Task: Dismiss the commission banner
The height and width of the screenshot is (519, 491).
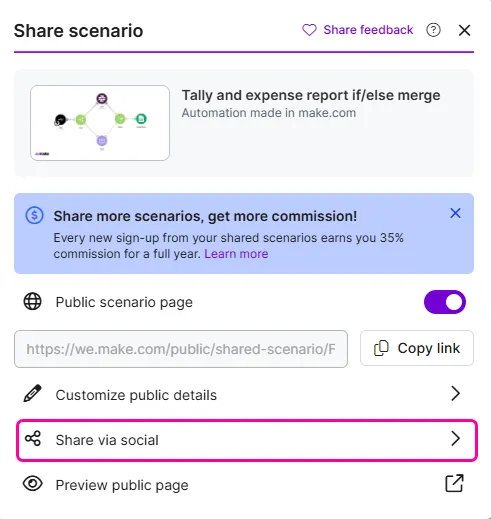Action: pos(455,213)
